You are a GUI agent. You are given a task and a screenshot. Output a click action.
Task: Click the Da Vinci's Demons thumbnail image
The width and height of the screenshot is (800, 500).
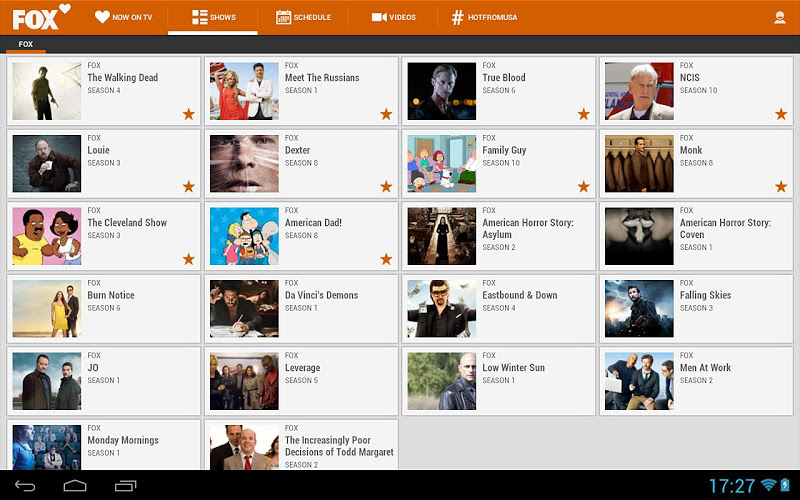(x=244, y=309)
